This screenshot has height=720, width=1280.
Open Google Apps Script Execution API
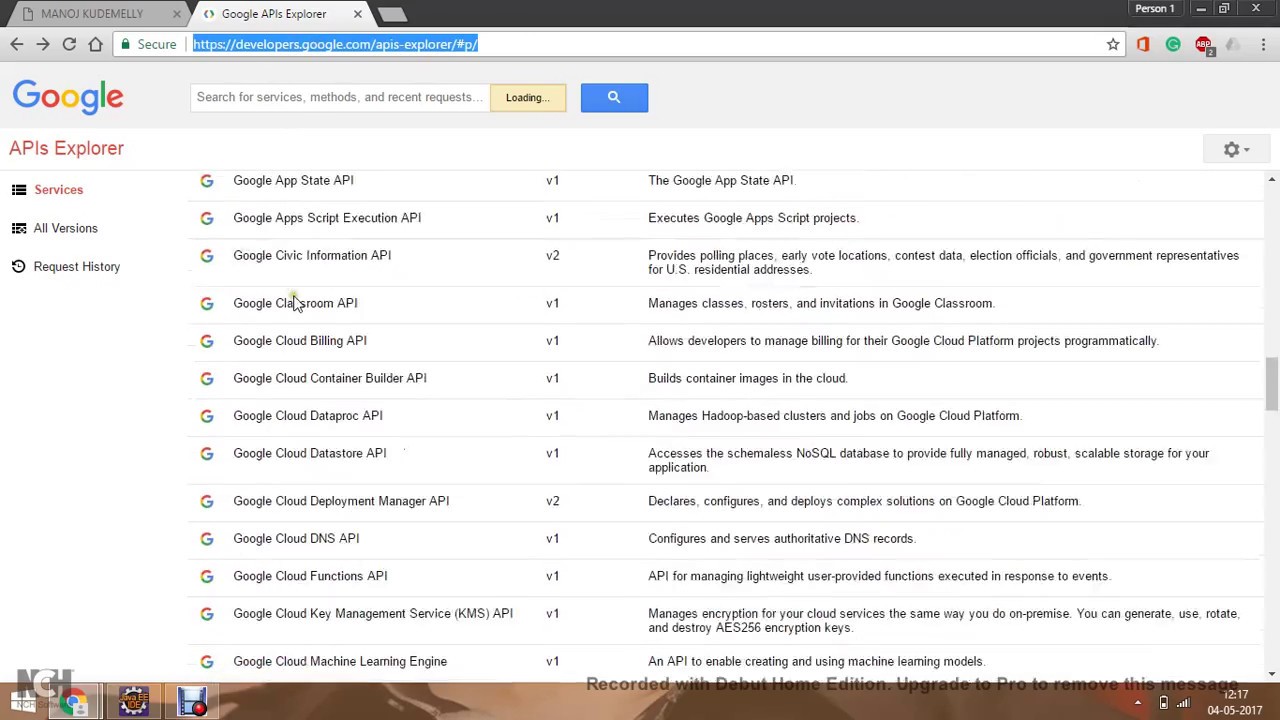(327, 218)
